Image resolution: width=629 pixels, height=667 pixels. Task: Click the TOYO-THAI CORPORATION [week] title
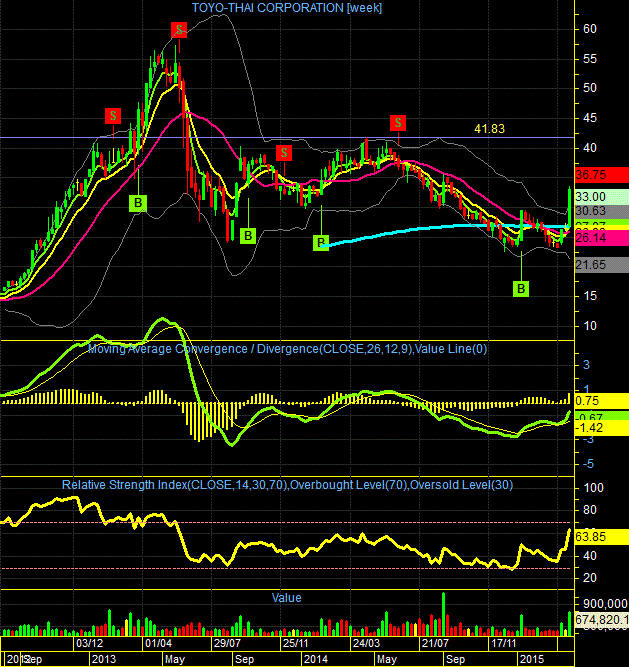coord(286,8)
